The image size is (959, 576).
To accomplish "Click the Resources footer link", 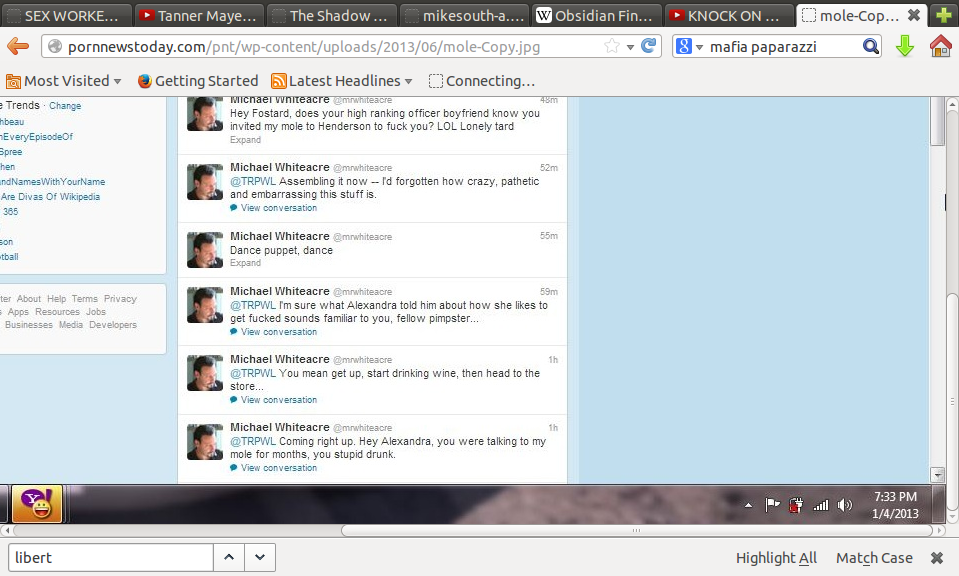I will tap(57, 312).
